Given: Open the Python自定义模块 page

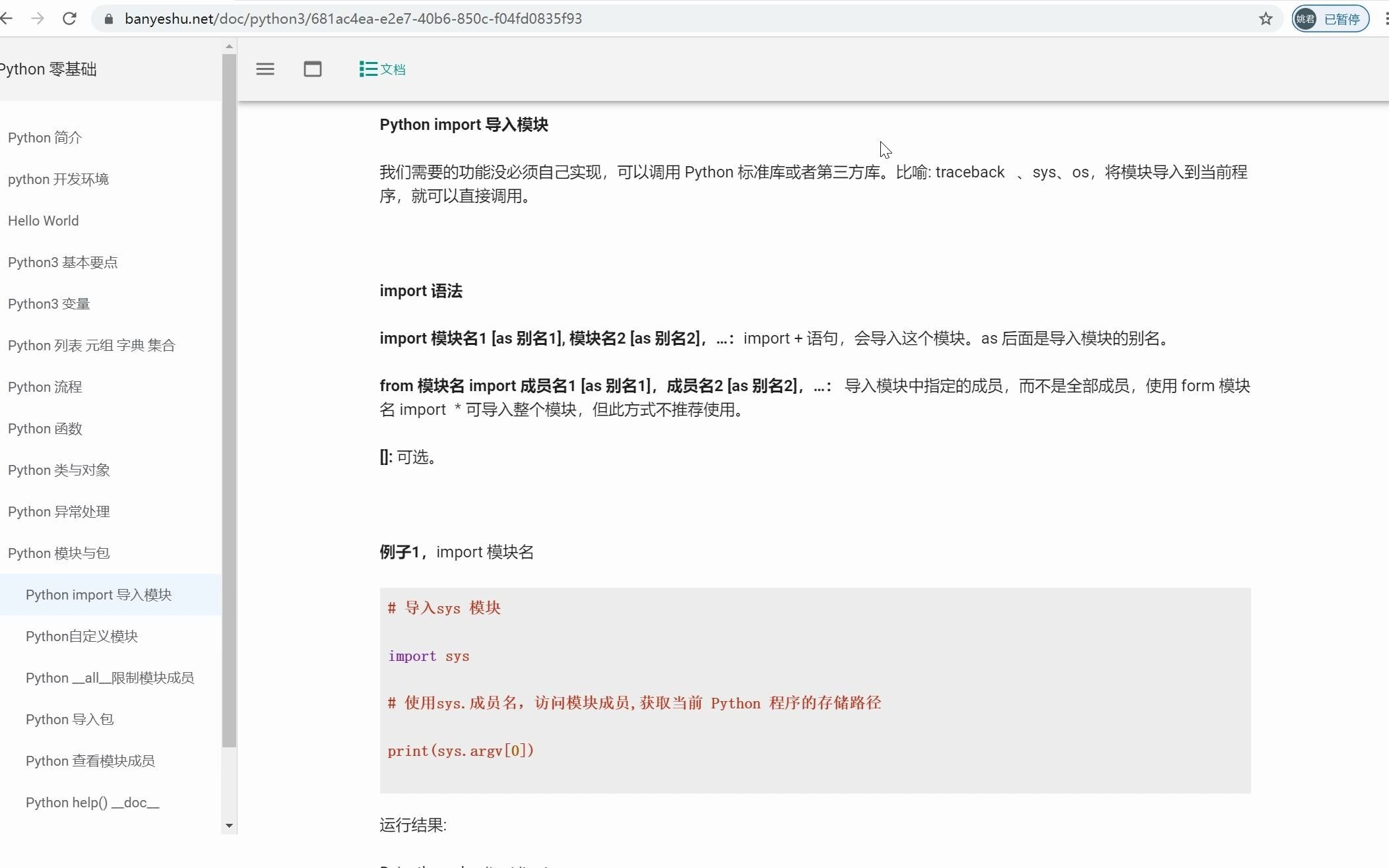Looking at the screenshot, I should point(82,636).
